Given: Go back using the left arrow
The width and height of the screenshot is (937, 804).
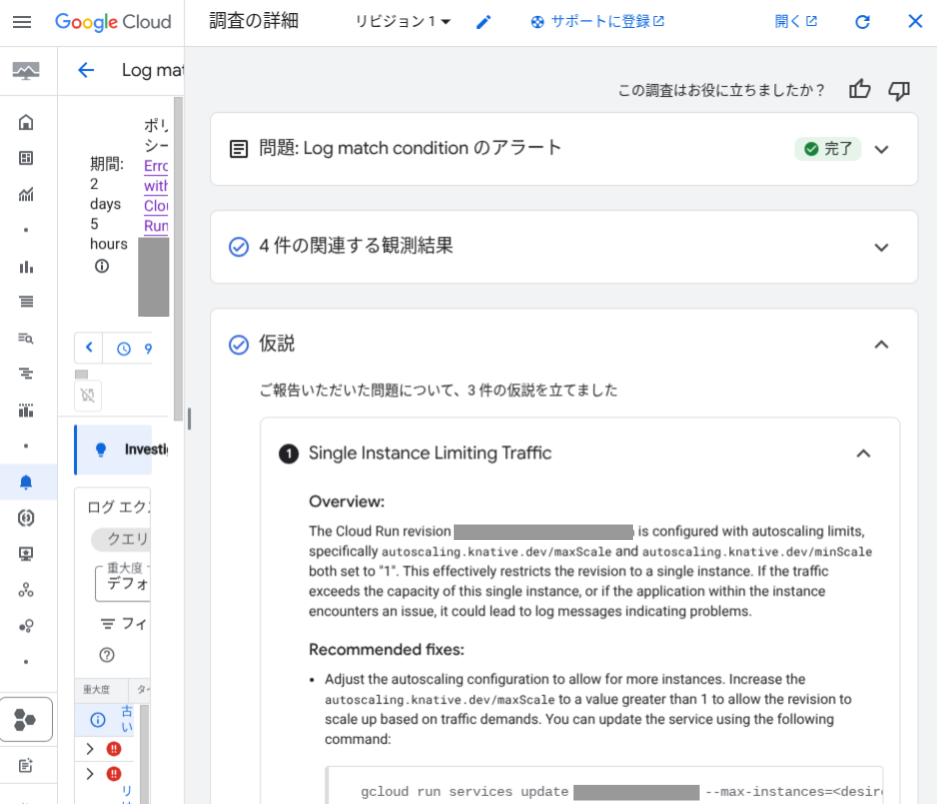Looking at the screenshot, I should pyautogui.click(x=86, y=71).
